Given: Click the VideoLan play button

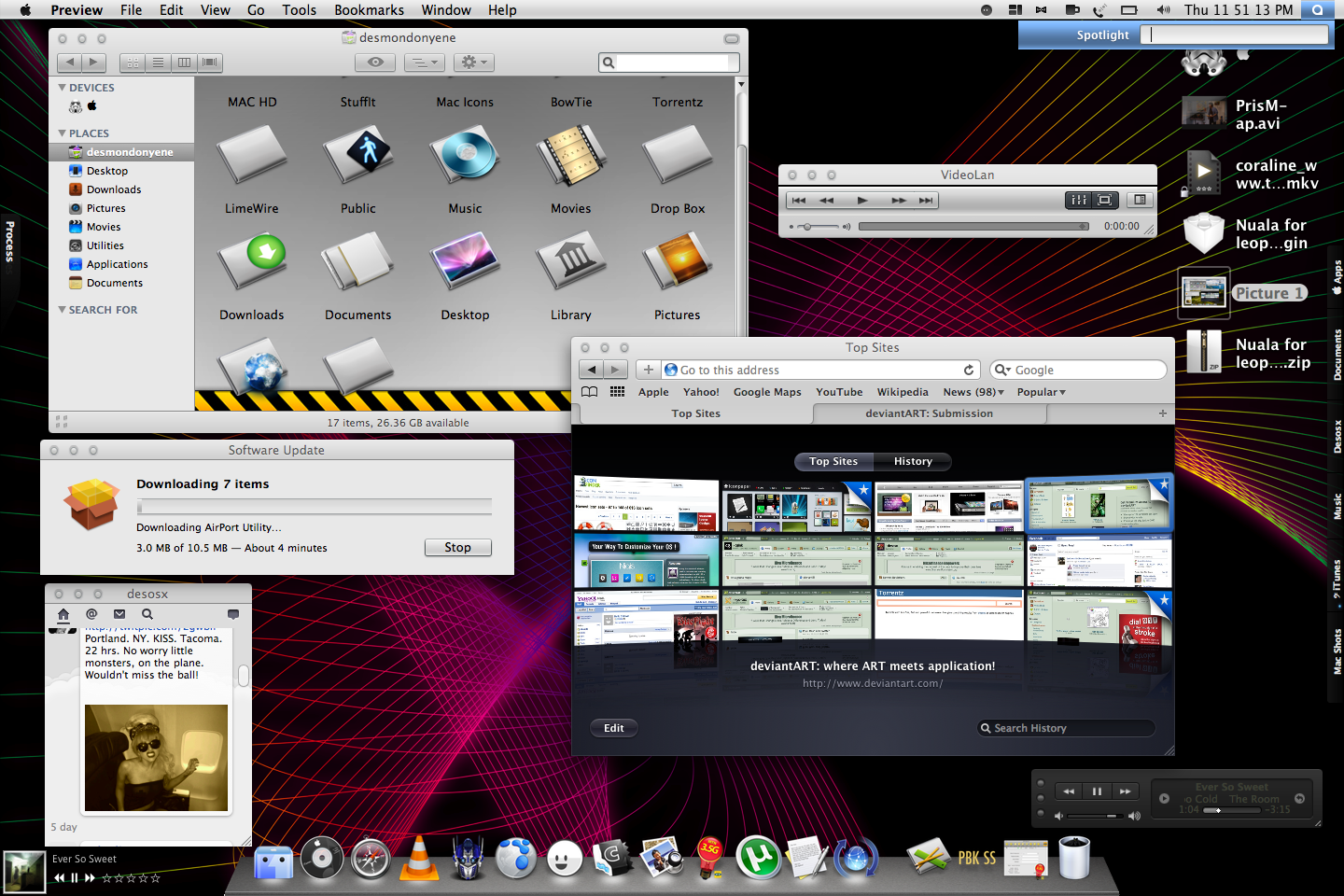Looking at the screenshot, I should pos(862,201).
